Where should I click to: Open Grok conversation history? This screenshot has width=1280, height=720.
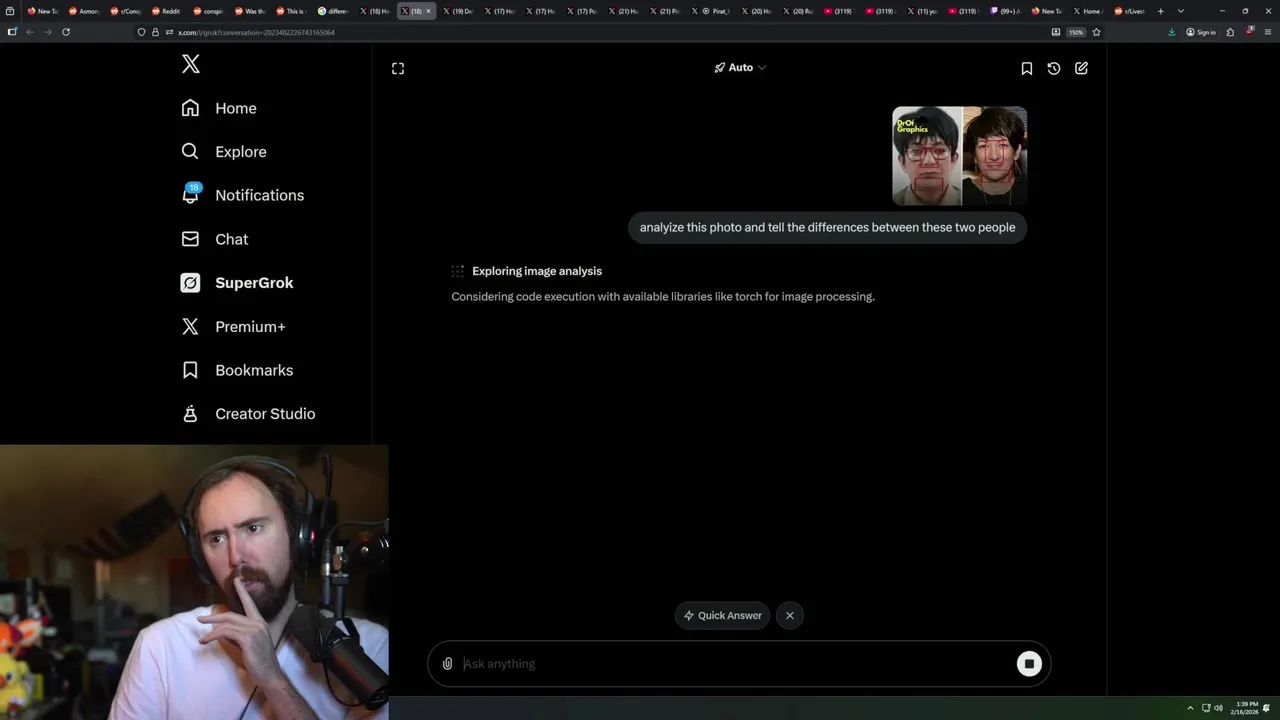point(1054,68)
